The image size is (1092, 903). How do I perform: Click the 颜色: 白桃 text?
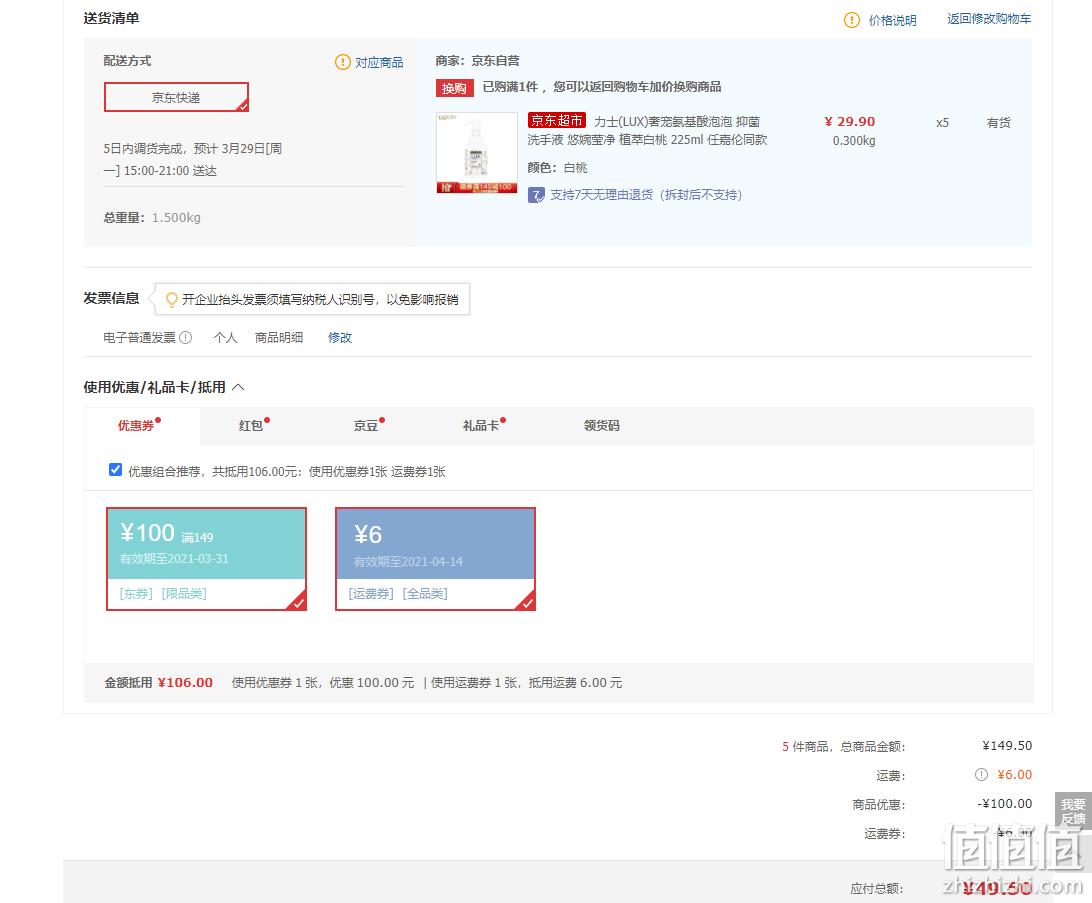coord(557,168)
